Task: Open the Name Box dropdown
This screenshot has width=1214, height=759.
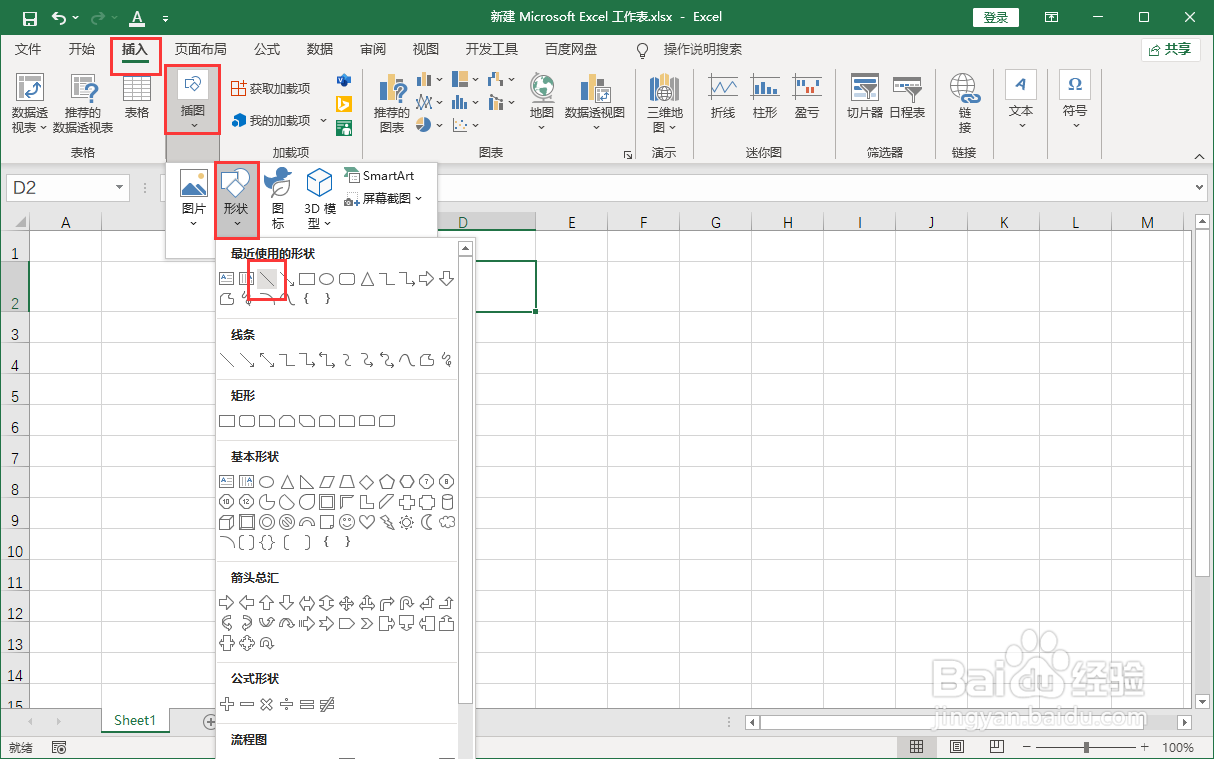Action: click(120, 188)
